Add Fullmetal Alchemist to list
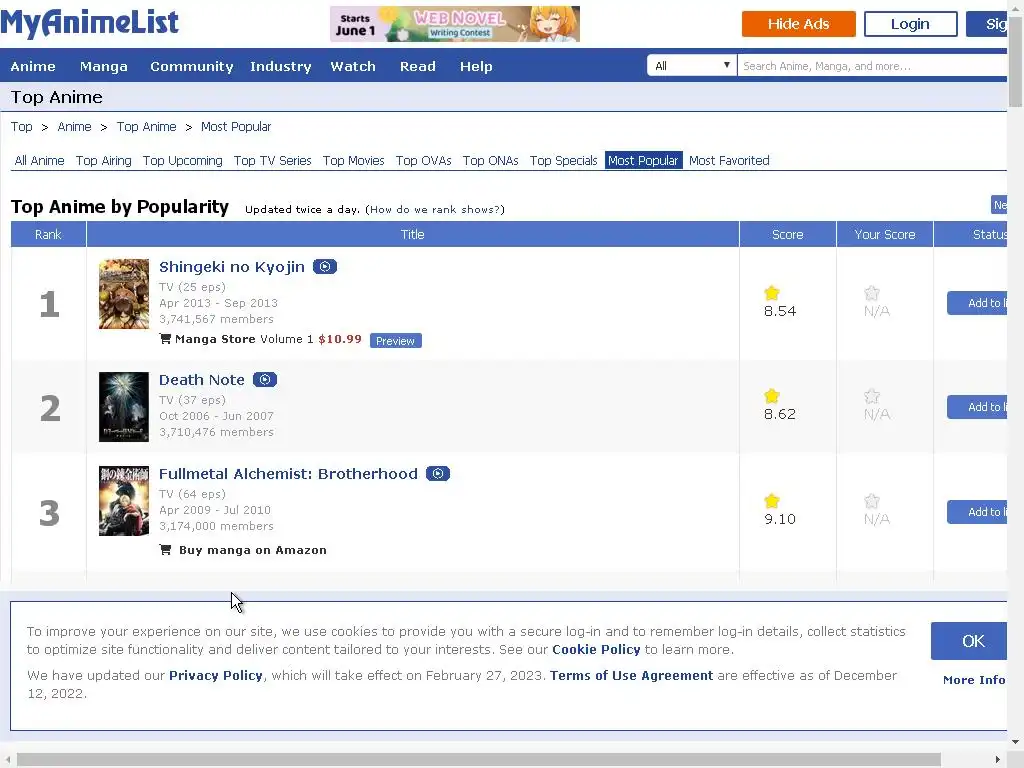Viewport: 1024px width, 768px height. pos(977,512)
